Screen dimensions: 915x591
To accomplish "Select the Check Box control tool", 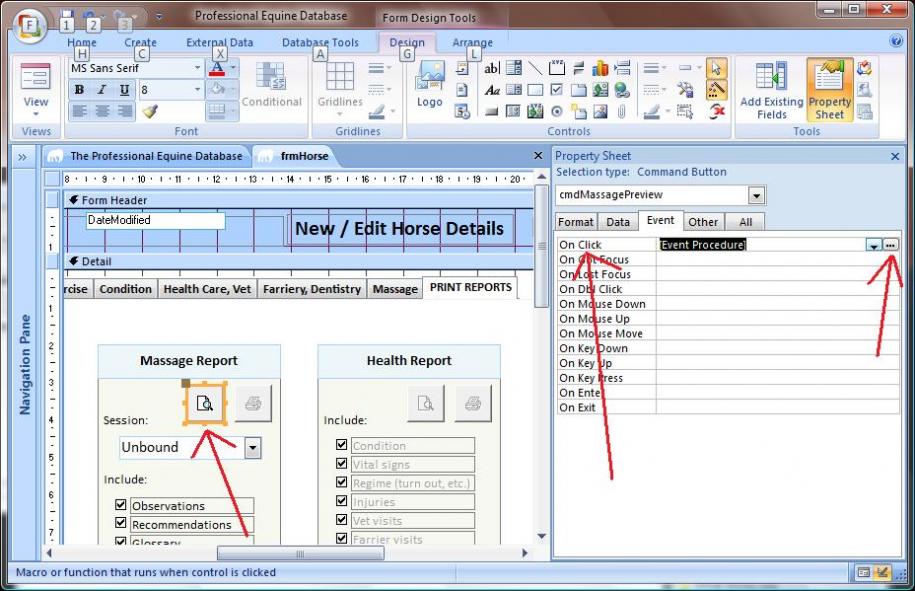I will pos(557,90).
